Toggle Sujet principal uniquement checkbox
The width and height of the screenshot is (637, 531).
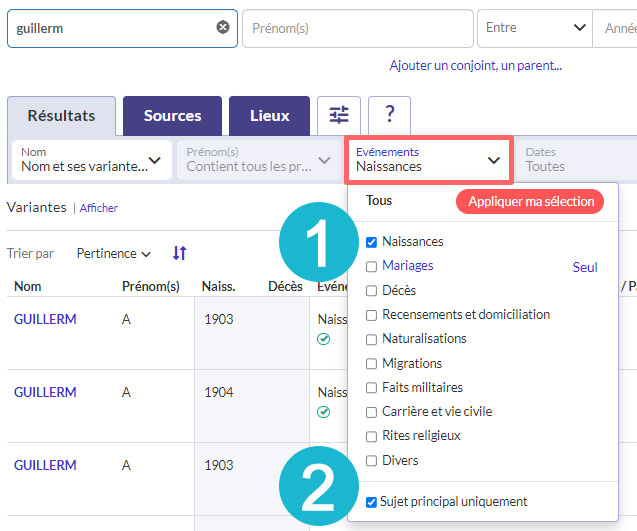pyautogui.click(x=372, y=502)
